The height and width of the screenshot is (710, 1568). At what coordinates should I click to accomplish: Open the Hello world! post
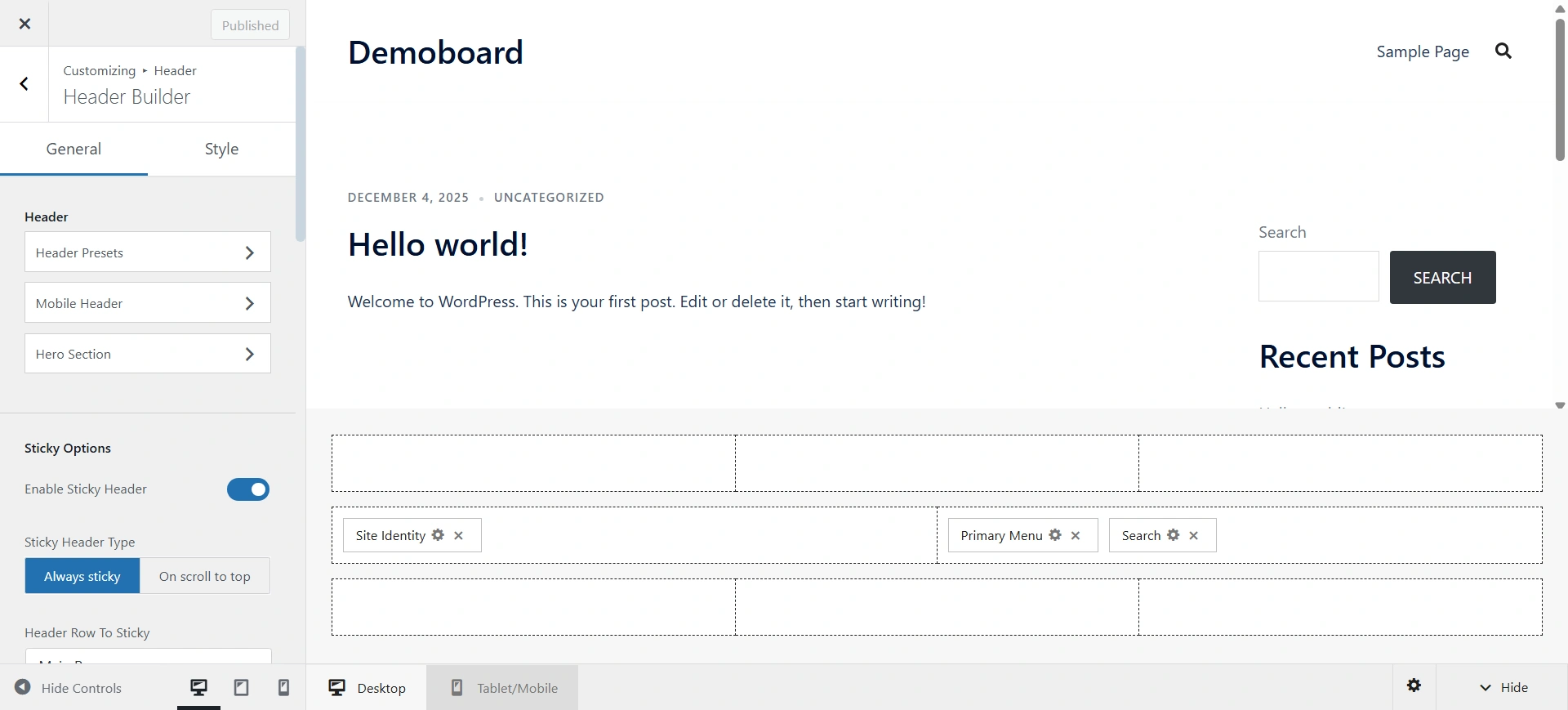coord(438,244)
